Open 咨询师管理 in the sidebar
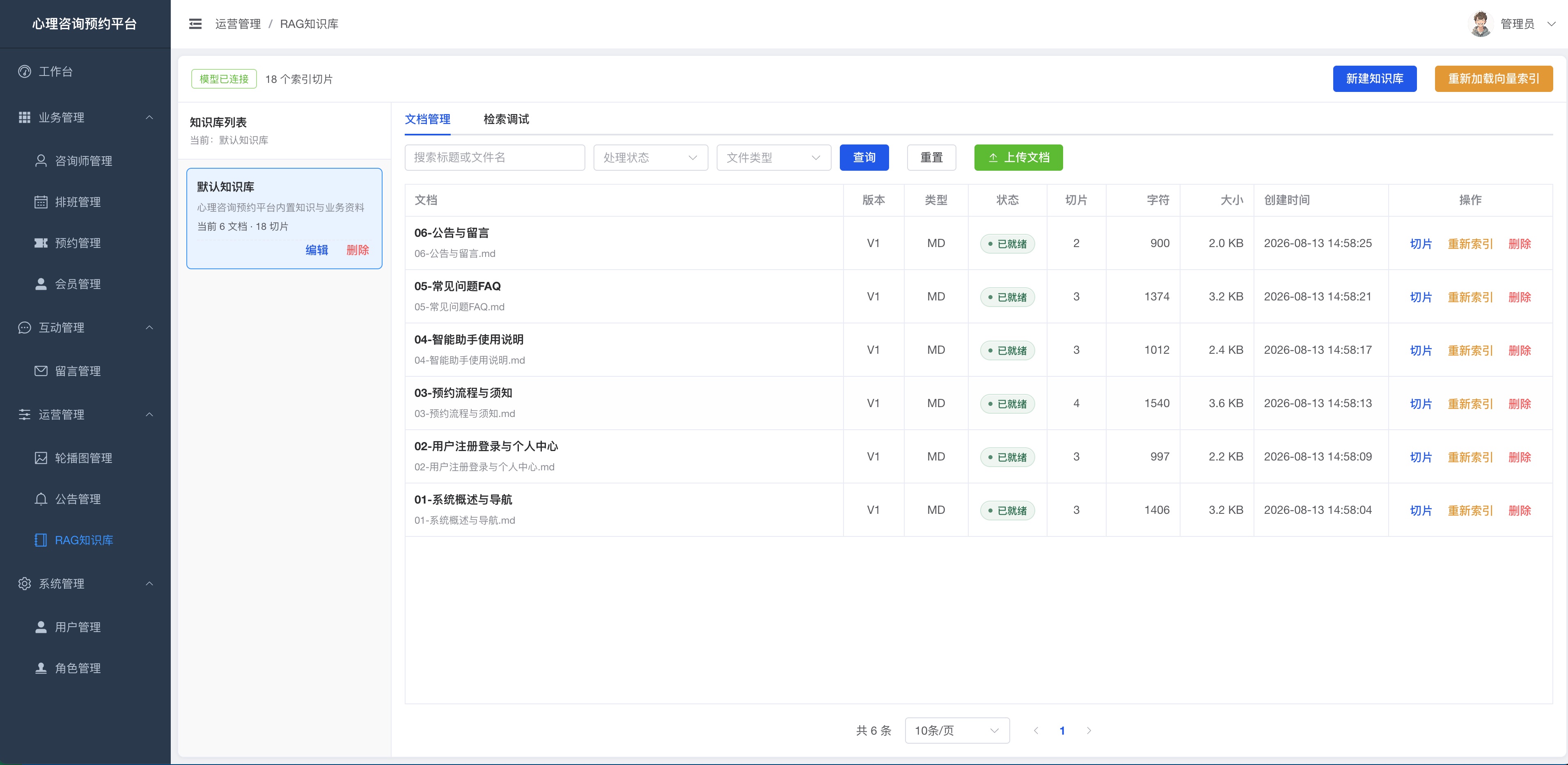 point(85,160)
